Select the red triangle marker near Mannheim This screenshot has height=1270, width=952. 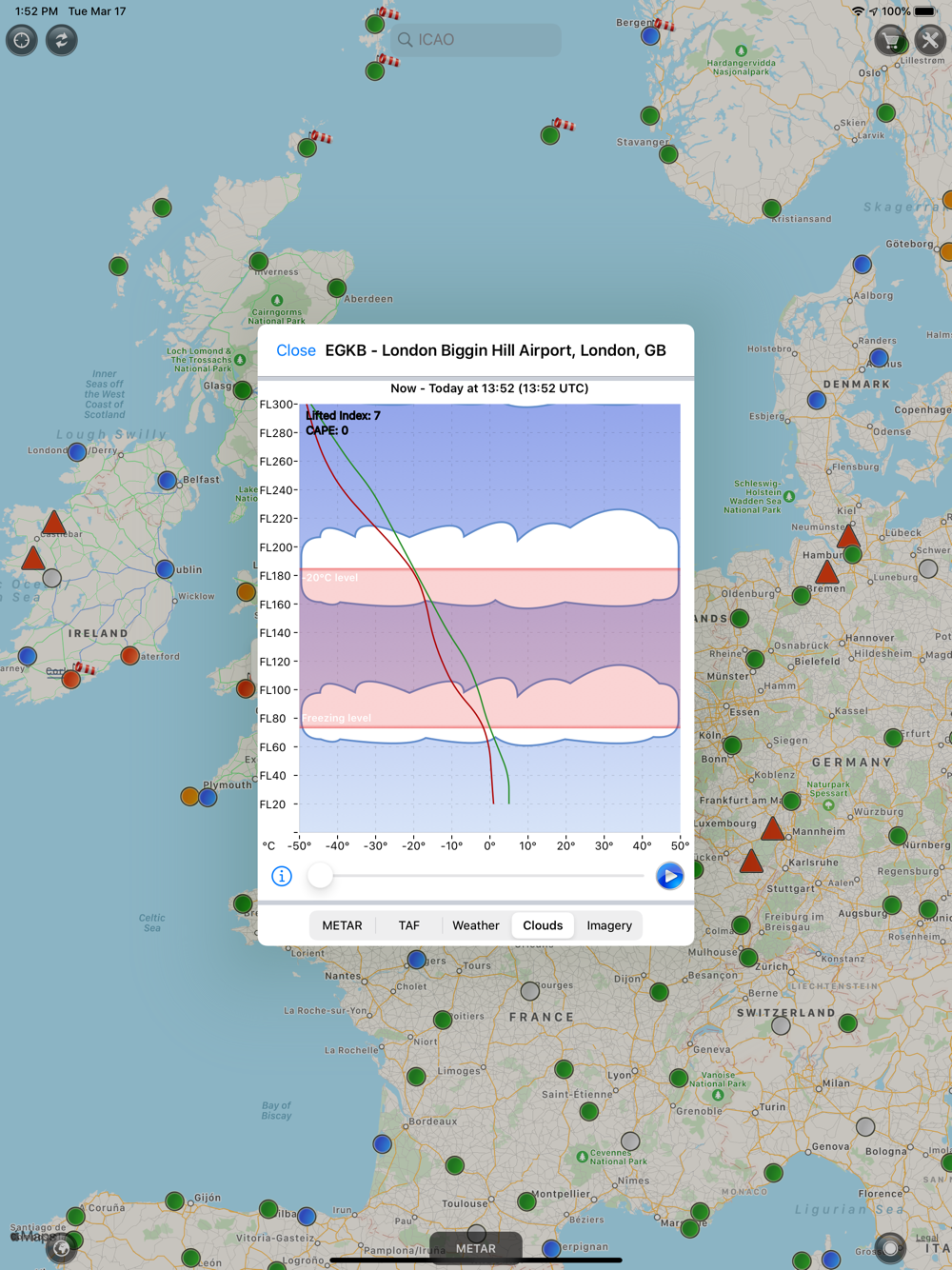(x=773, y=828)
